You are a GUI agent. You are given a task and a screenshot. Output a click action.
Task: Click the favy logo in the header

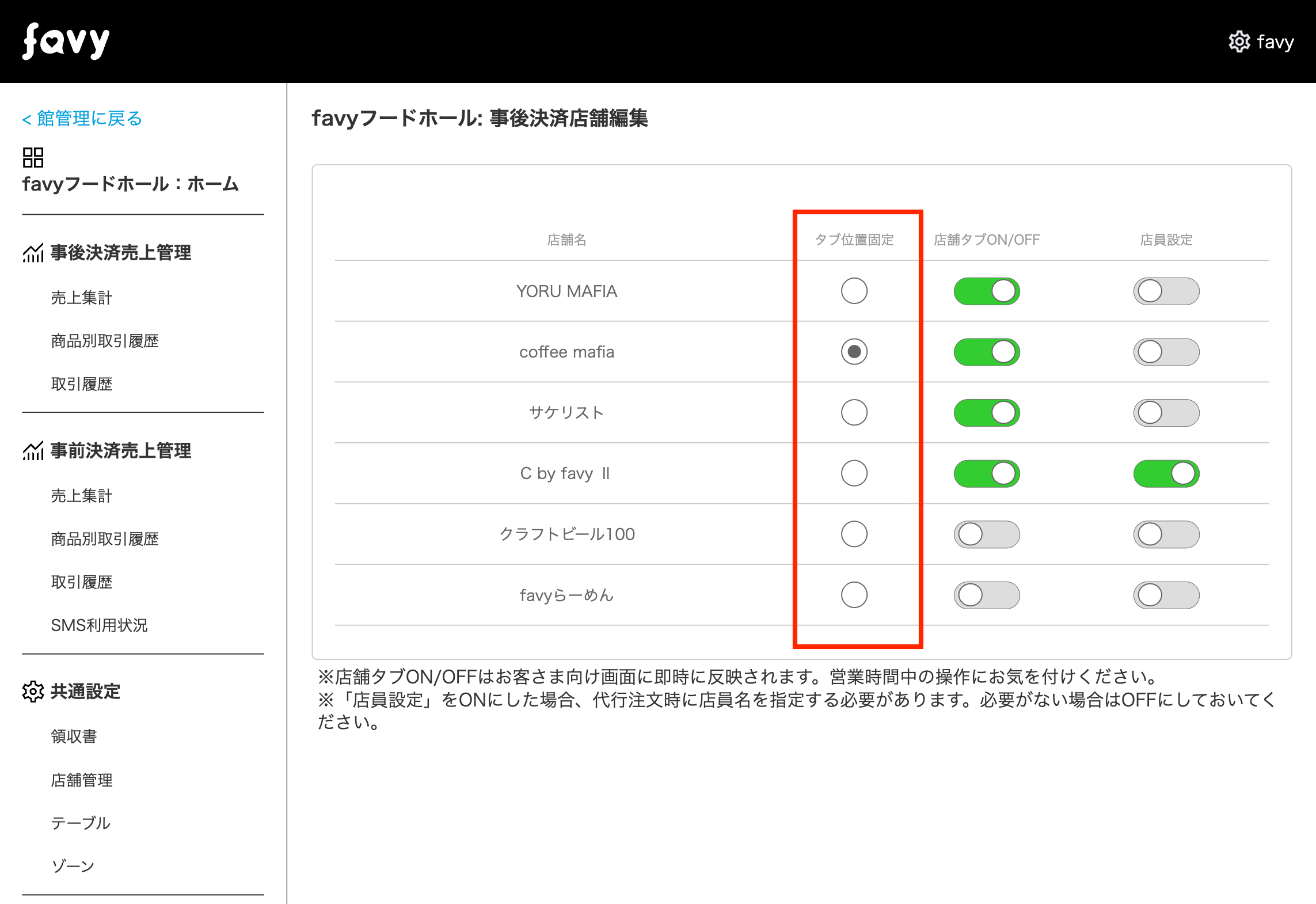point(66,41)
